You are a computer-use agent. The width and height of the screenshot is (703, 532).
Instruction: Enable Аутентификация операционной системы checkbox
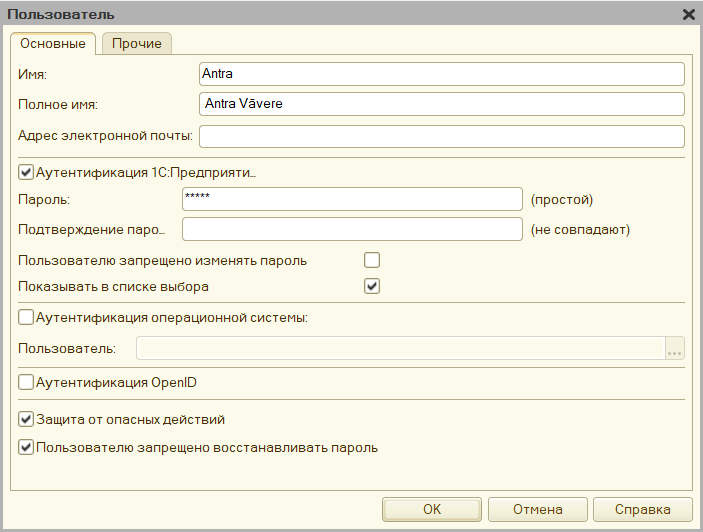point(26,318)
